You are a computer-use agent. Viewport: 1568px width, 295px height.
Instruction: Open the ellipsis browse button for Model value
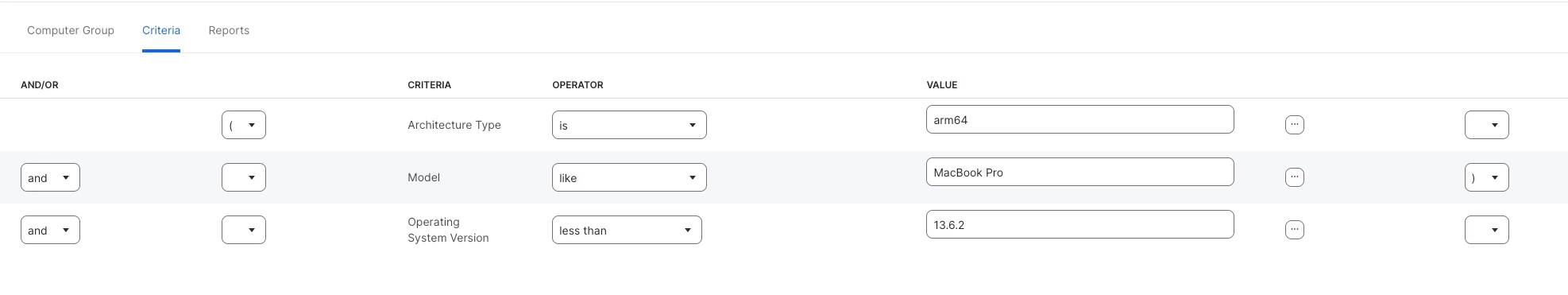pos(1294,177)
